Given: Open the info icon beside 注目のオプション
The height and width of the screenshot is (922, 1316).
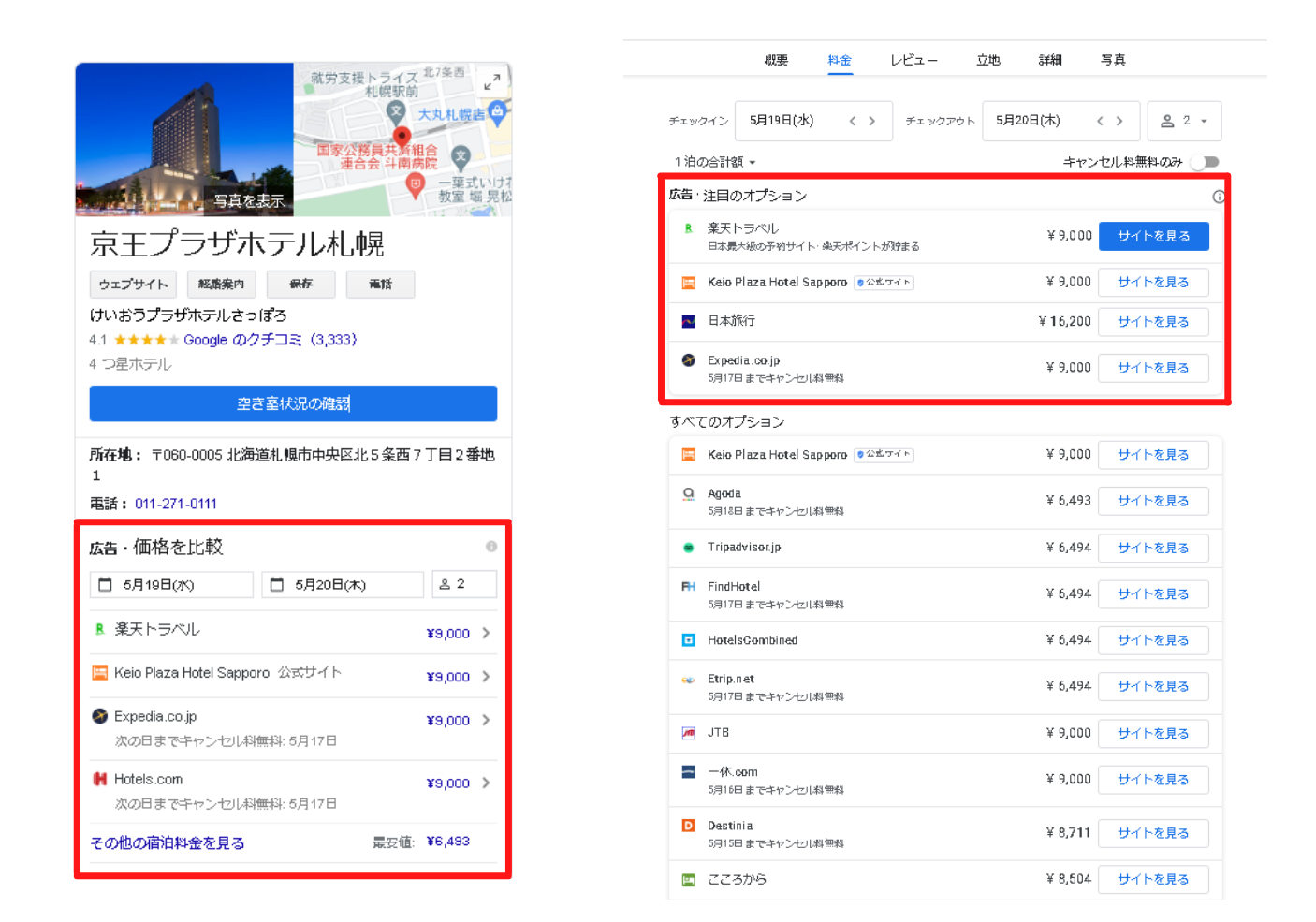Looking at the screenshot, I should click(1218, 197).
